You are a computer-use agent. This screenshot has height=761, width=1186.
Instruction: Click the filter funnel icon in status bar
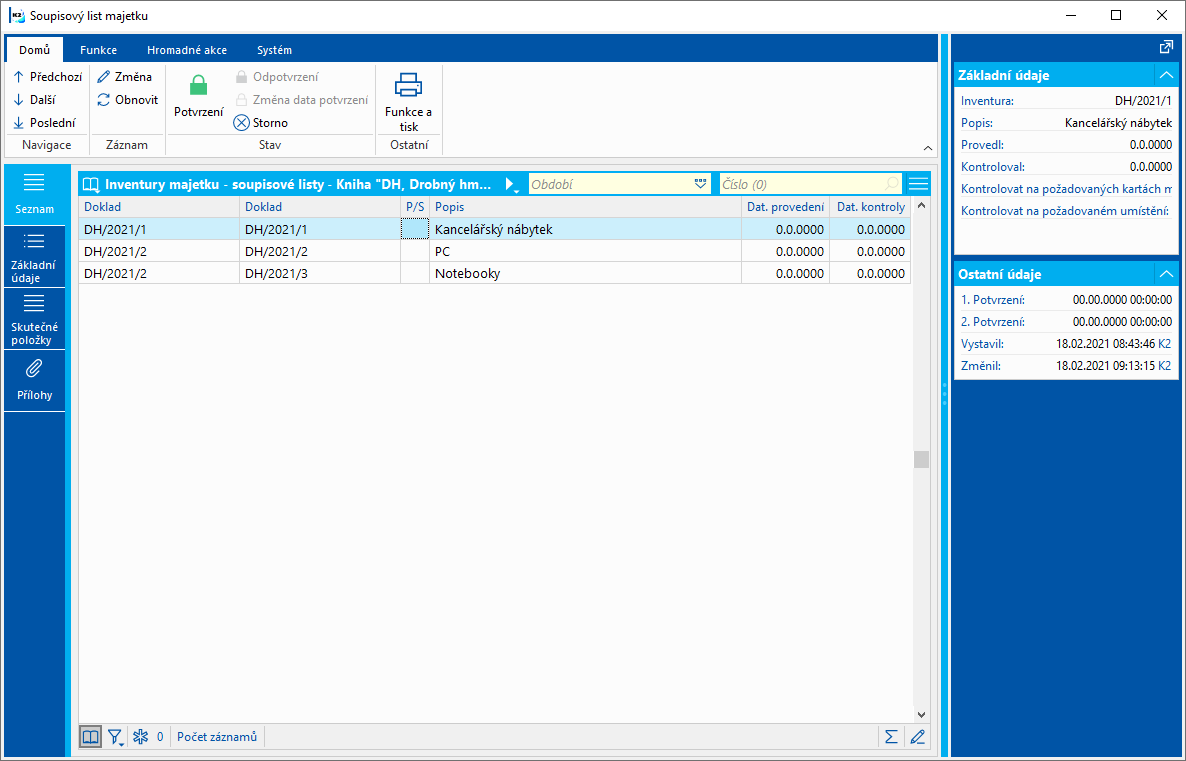point(115,737)
